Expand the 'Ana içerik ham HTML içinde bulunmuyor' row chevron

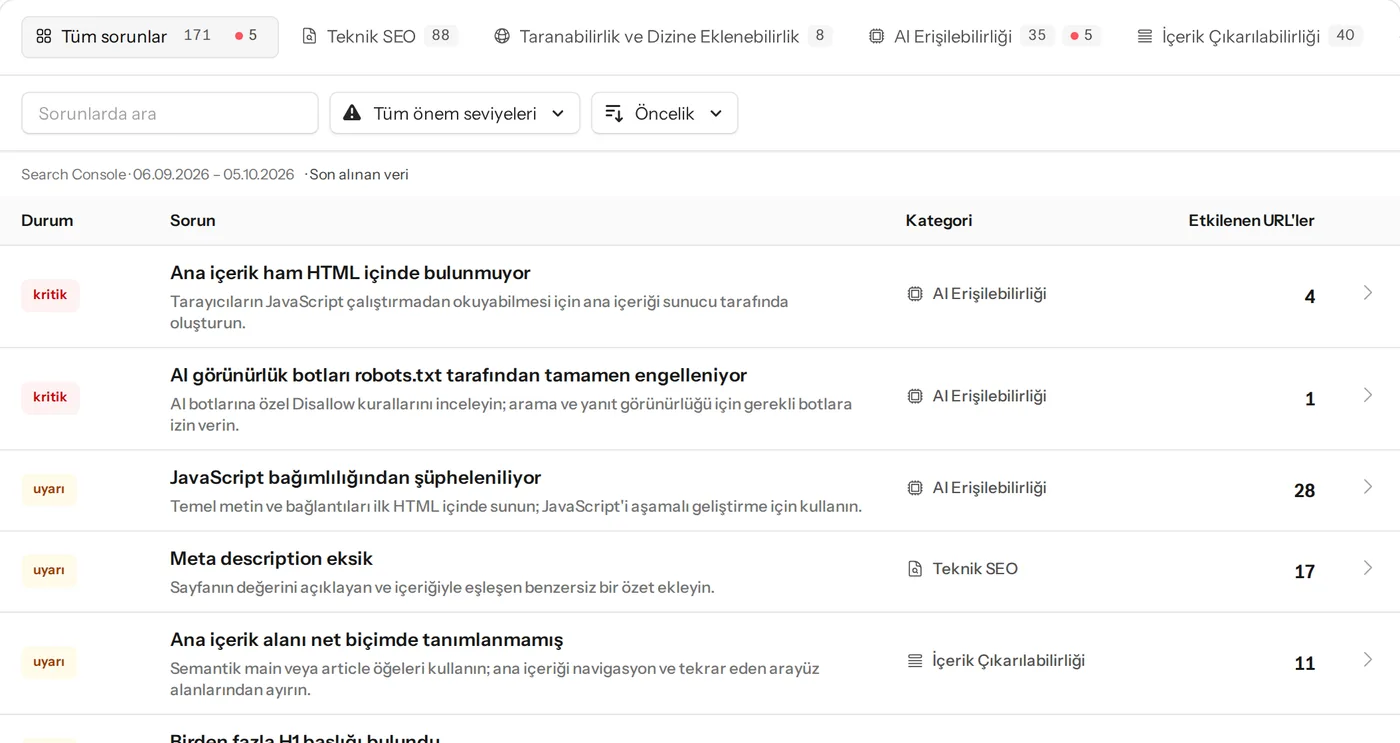1369,293
